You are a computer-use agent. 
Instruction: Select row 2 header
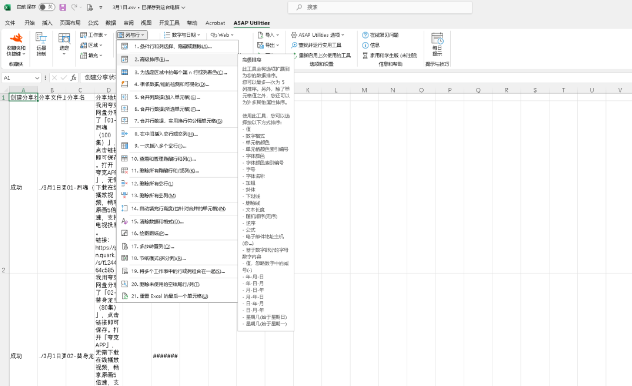4,270
